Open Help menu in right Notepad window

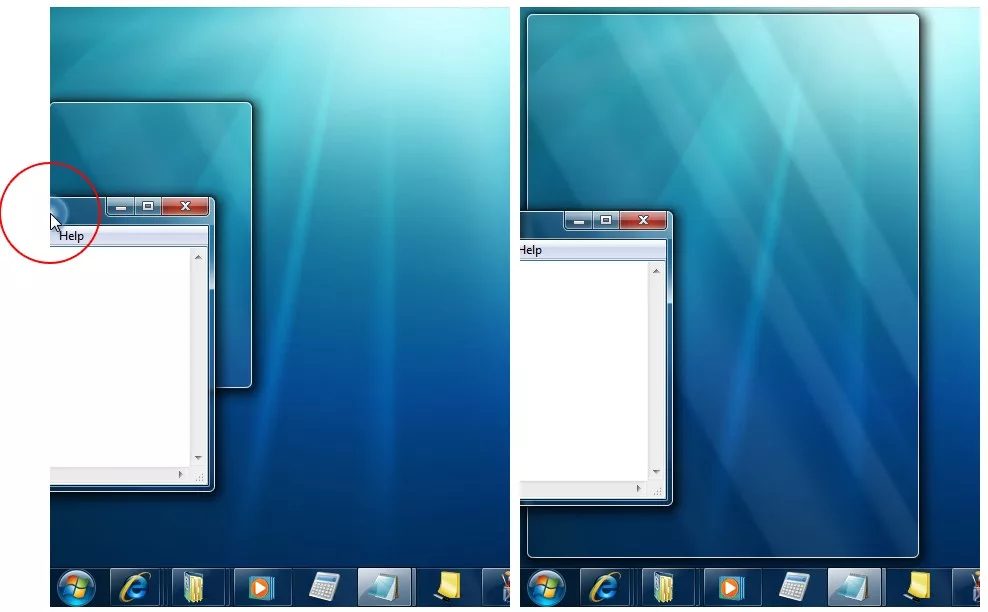(x=531, y=250)
